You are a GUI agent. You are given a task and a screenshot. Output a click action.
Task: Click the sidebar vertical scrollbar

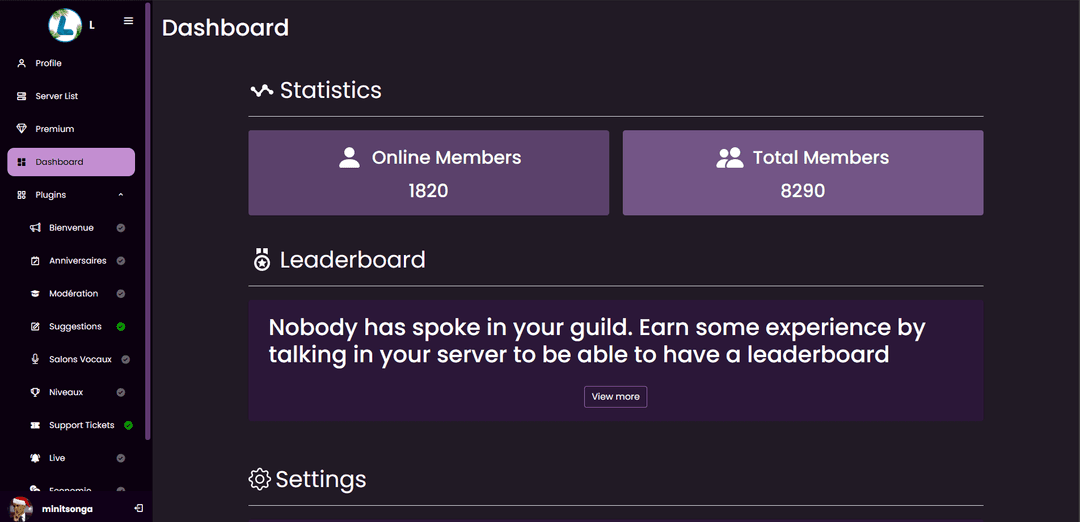coord(148,220)
